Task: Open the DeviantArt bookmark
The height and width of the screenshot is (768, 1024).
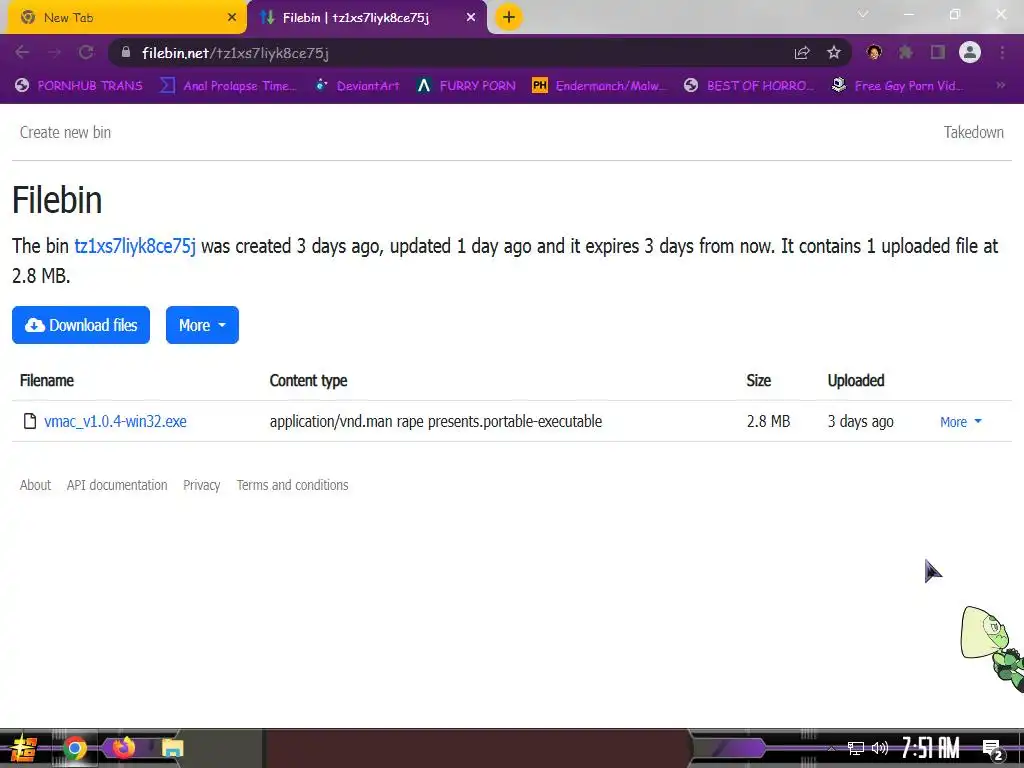Action: (357, 86)
